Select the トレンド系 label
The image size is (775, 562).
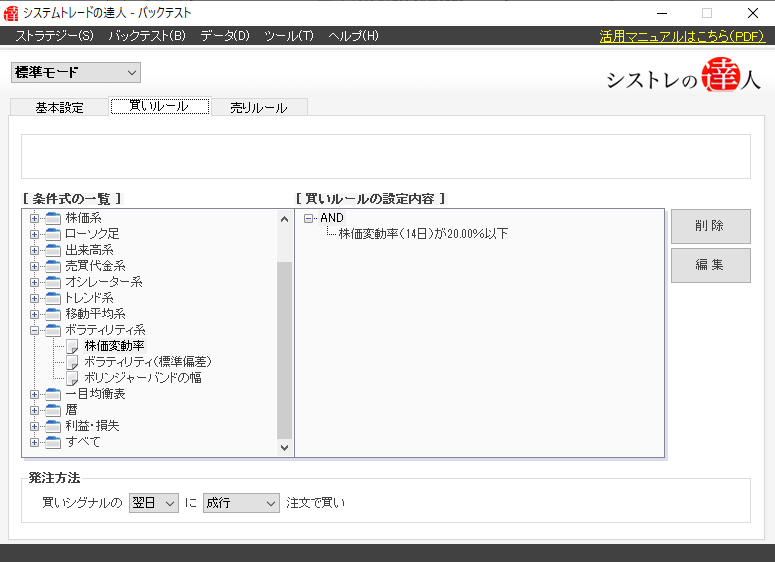tap(89, 298)
